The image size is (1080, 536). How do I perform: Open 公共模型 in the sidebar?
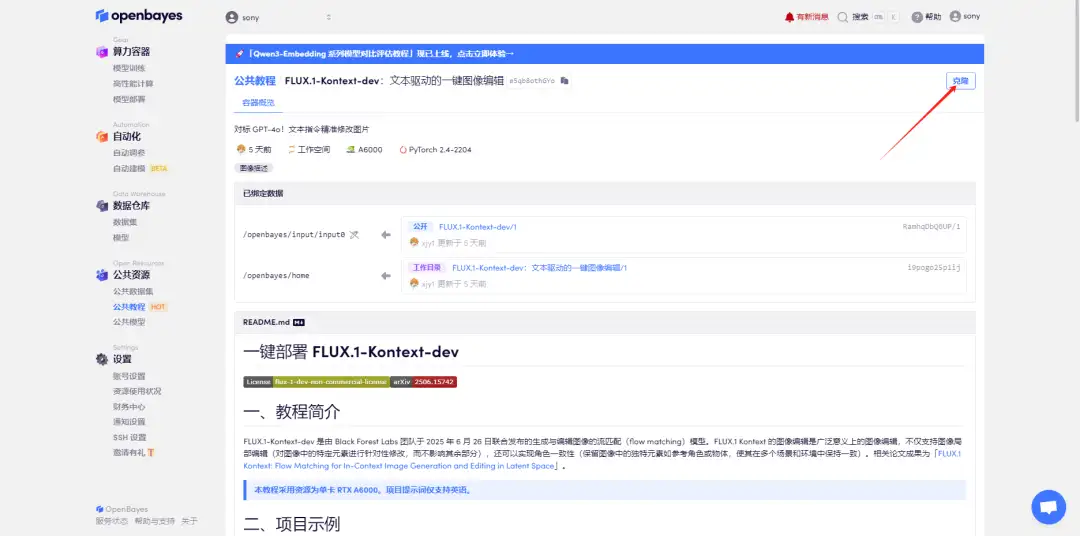pyautogui.click(x=129, y=322)
